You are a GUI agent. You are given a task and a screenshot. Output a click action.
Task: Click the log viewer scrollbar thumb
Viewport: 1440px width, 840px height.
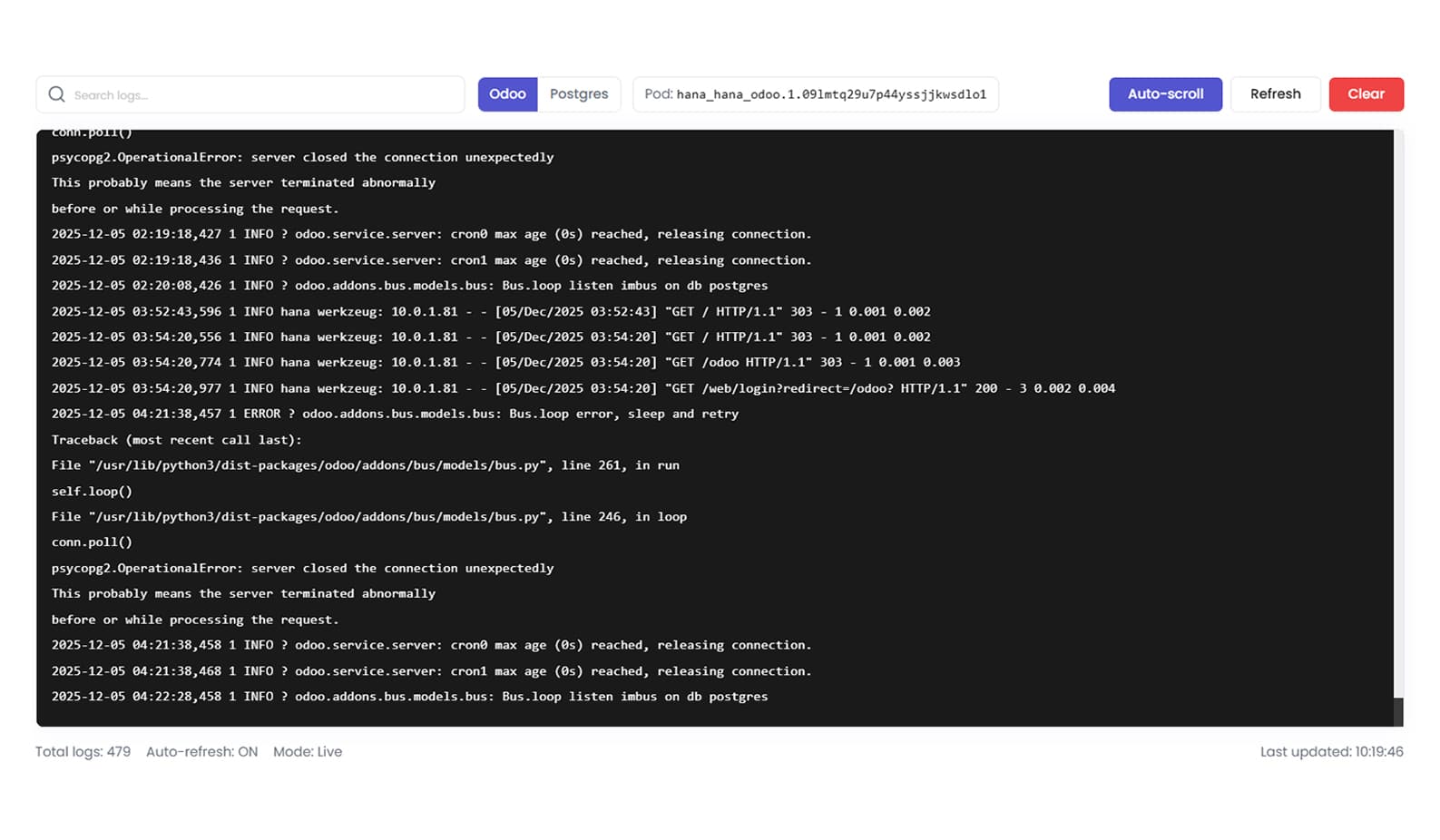coord(1398,711)
